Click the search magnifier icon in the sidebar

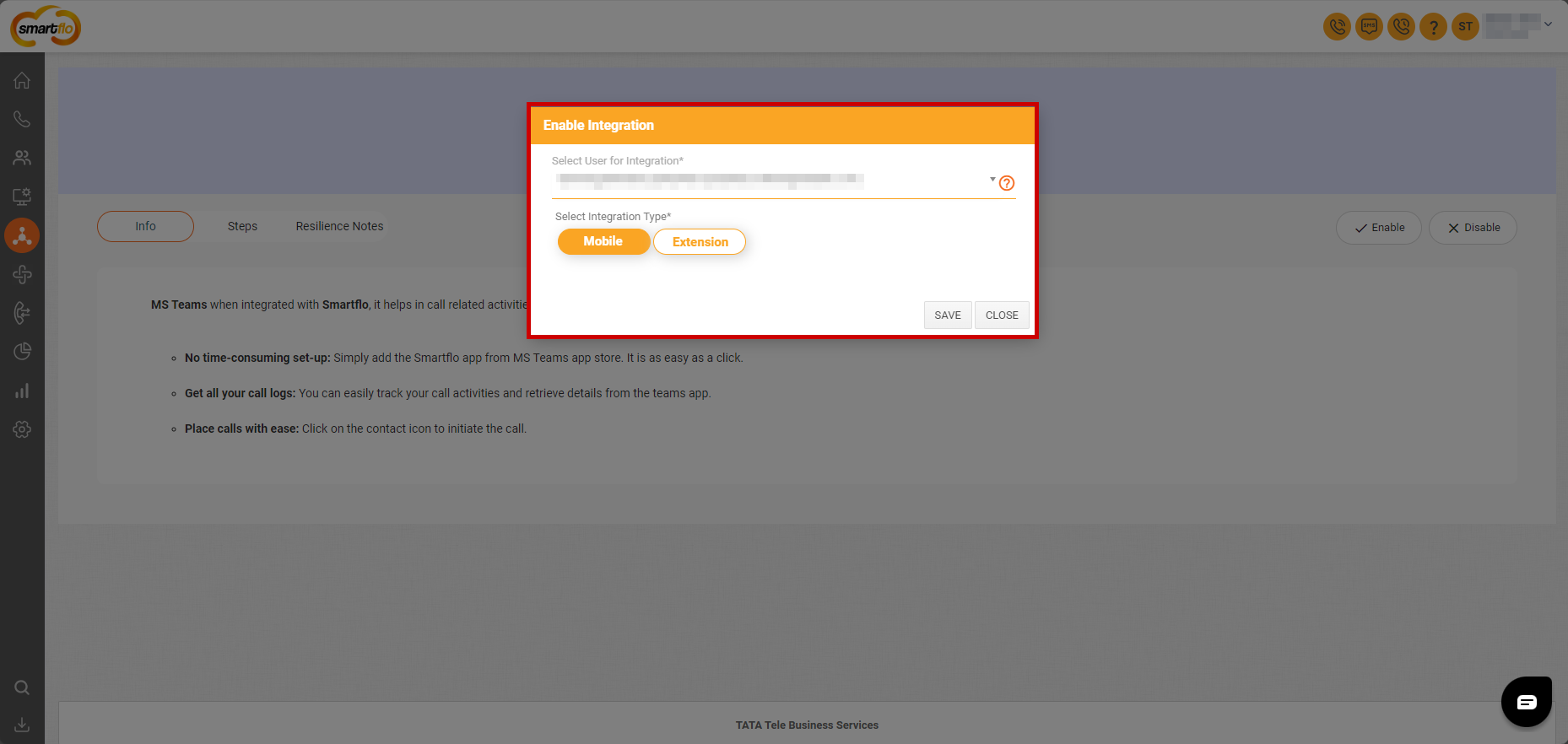(x=22, y=687)
